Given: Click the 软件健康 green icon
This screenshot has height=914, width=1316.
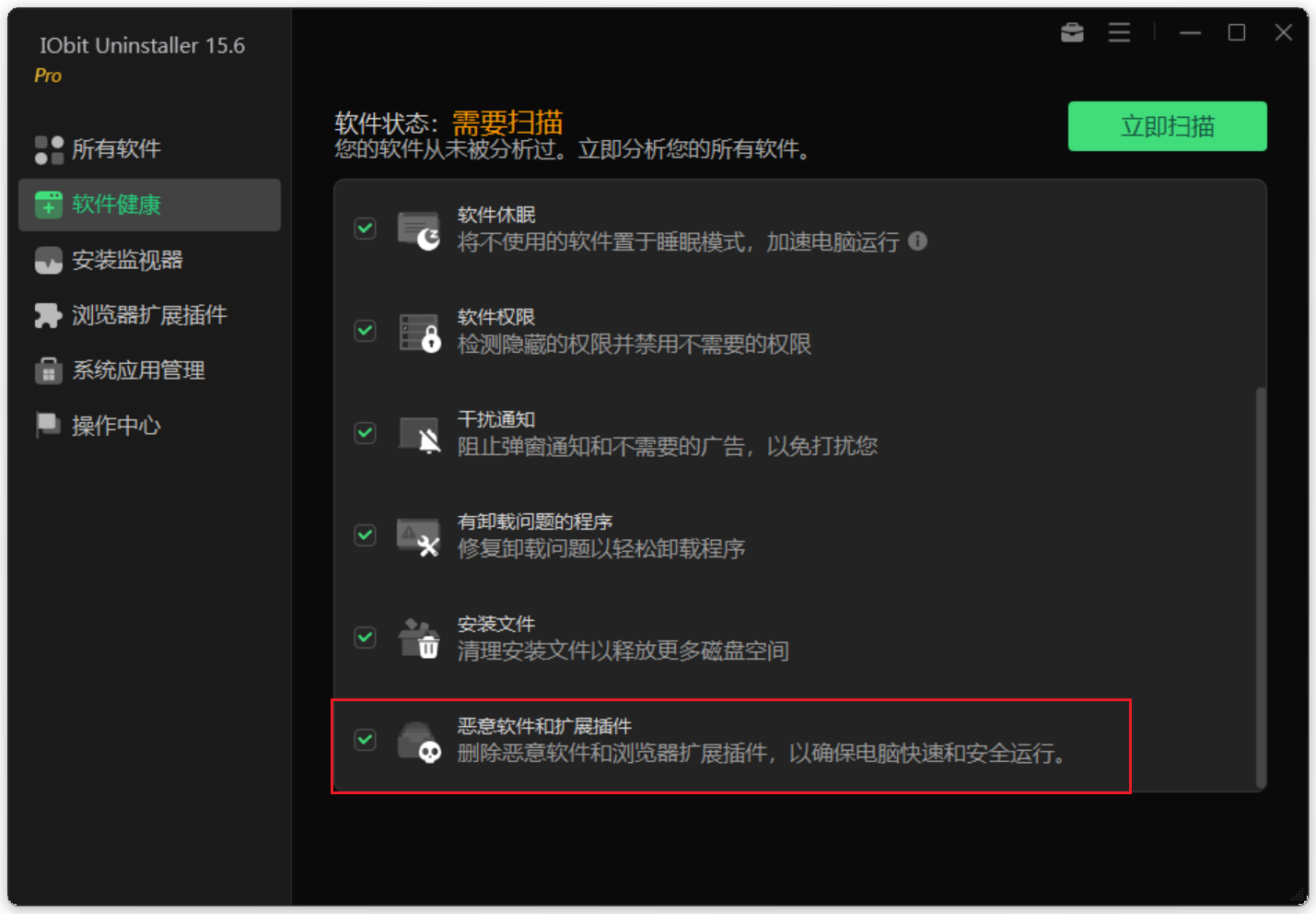Looking at the screenshot, I should (x=49, y=205).
